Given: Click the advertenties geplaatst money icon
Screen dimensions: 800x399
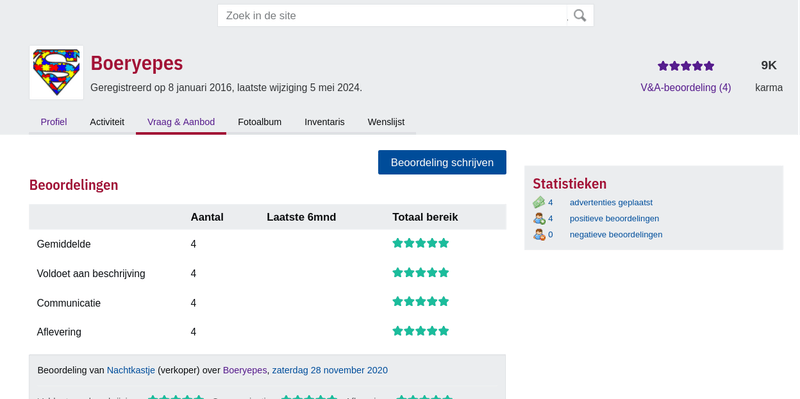Looking at the screenshot, I should click(x=539, y=203).
